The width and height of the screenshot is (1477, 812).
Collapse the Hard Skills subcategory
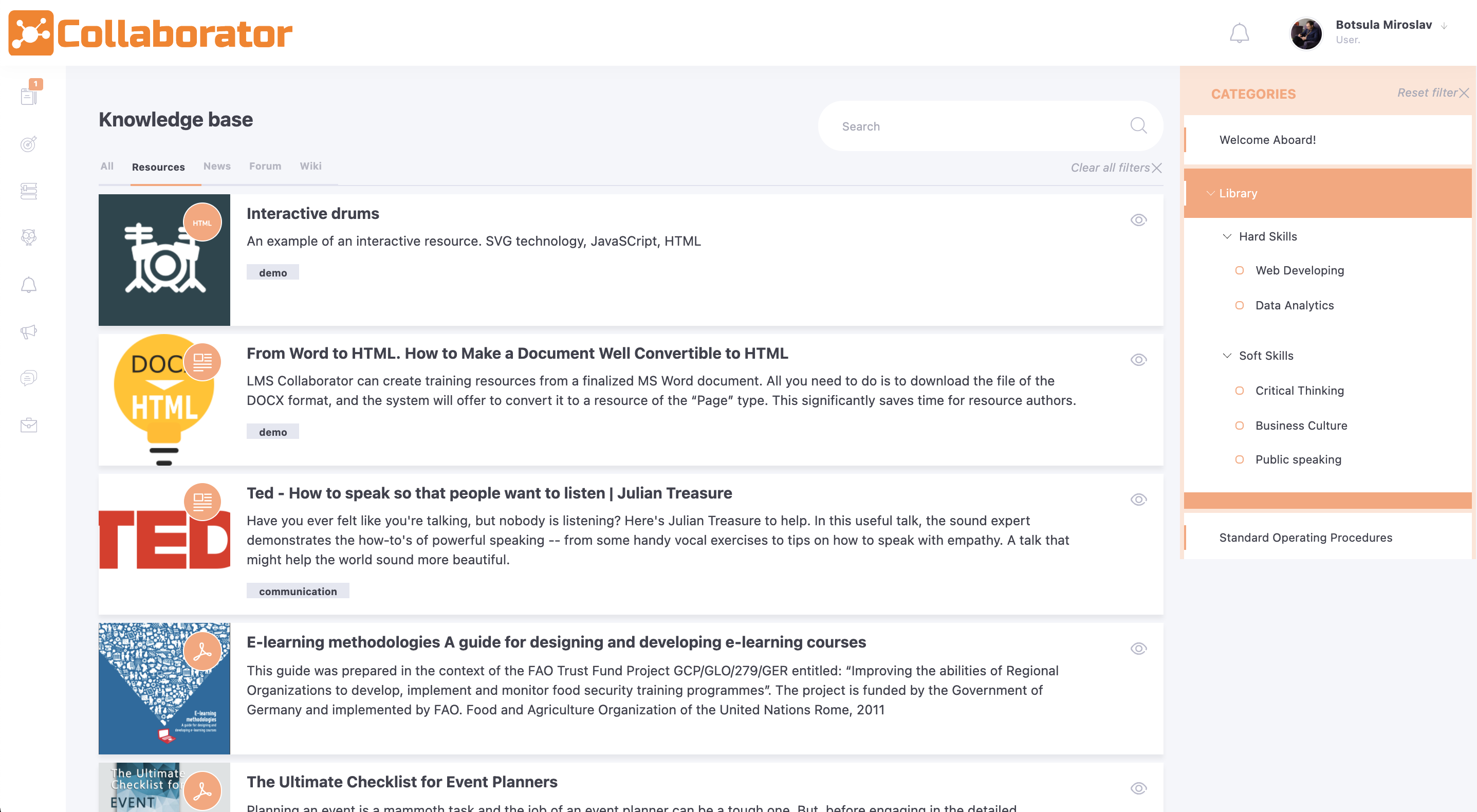pyautogui.click(x=1226, y=236)
